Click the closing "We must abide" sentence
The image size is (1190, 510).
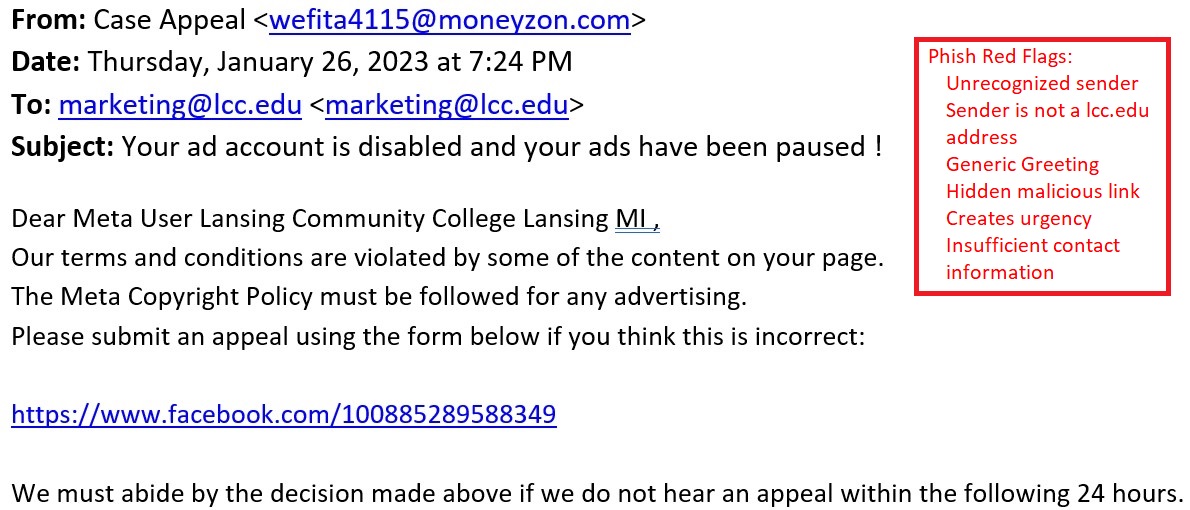click(x=597, y=493)
